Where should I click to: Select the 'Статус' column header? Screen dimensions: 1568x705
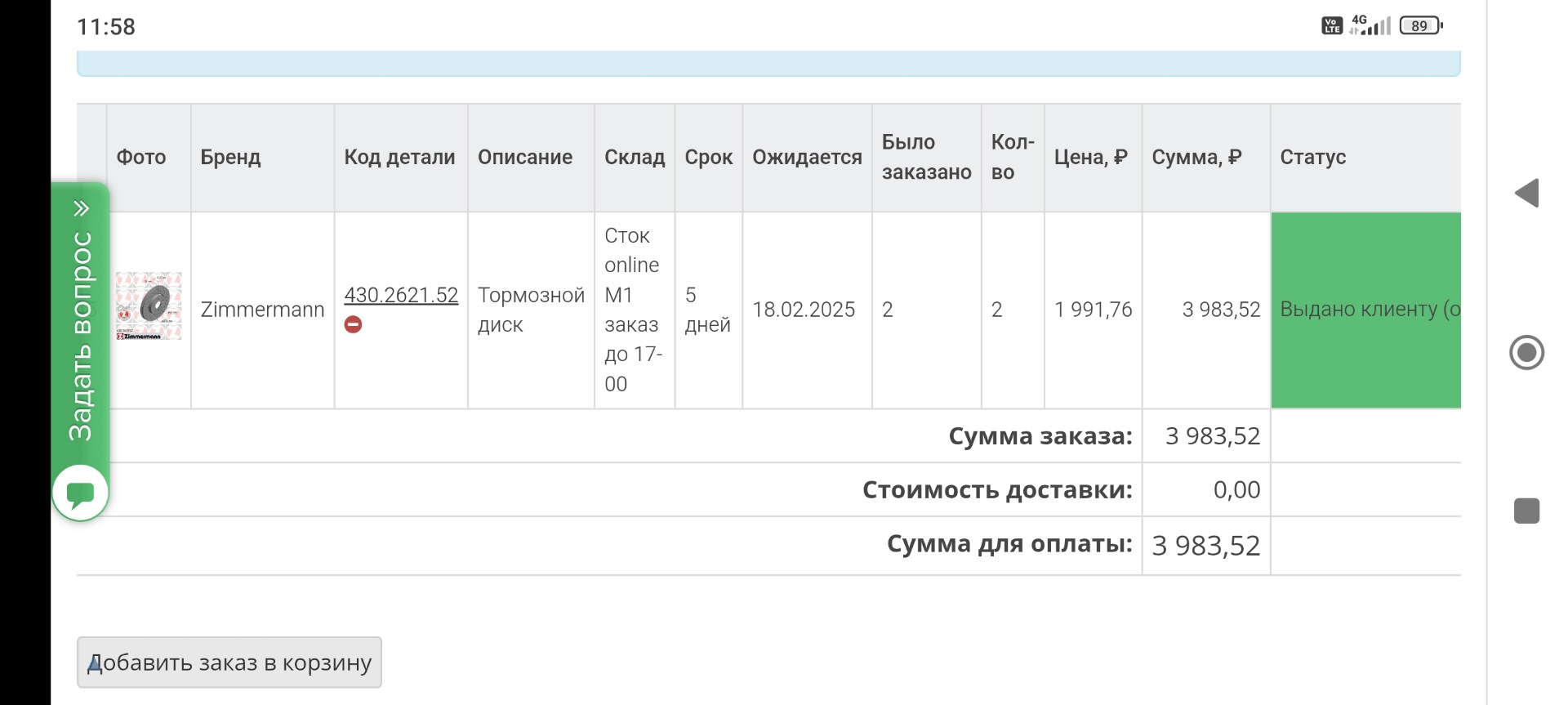tap(1312, 157)
